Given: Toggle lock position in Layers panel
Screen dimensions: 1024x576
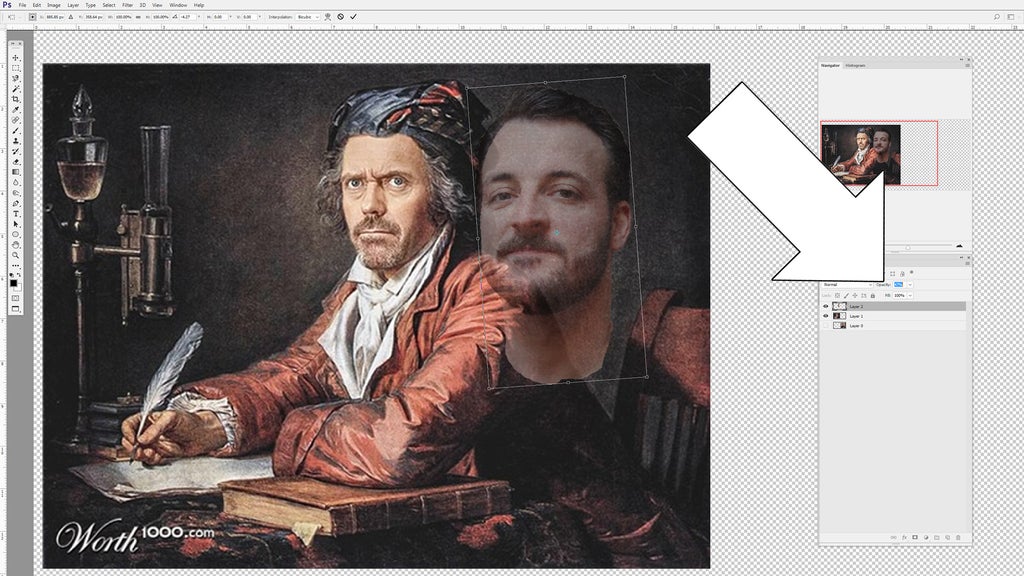Looking at the screenshot, I should point(855,296).
